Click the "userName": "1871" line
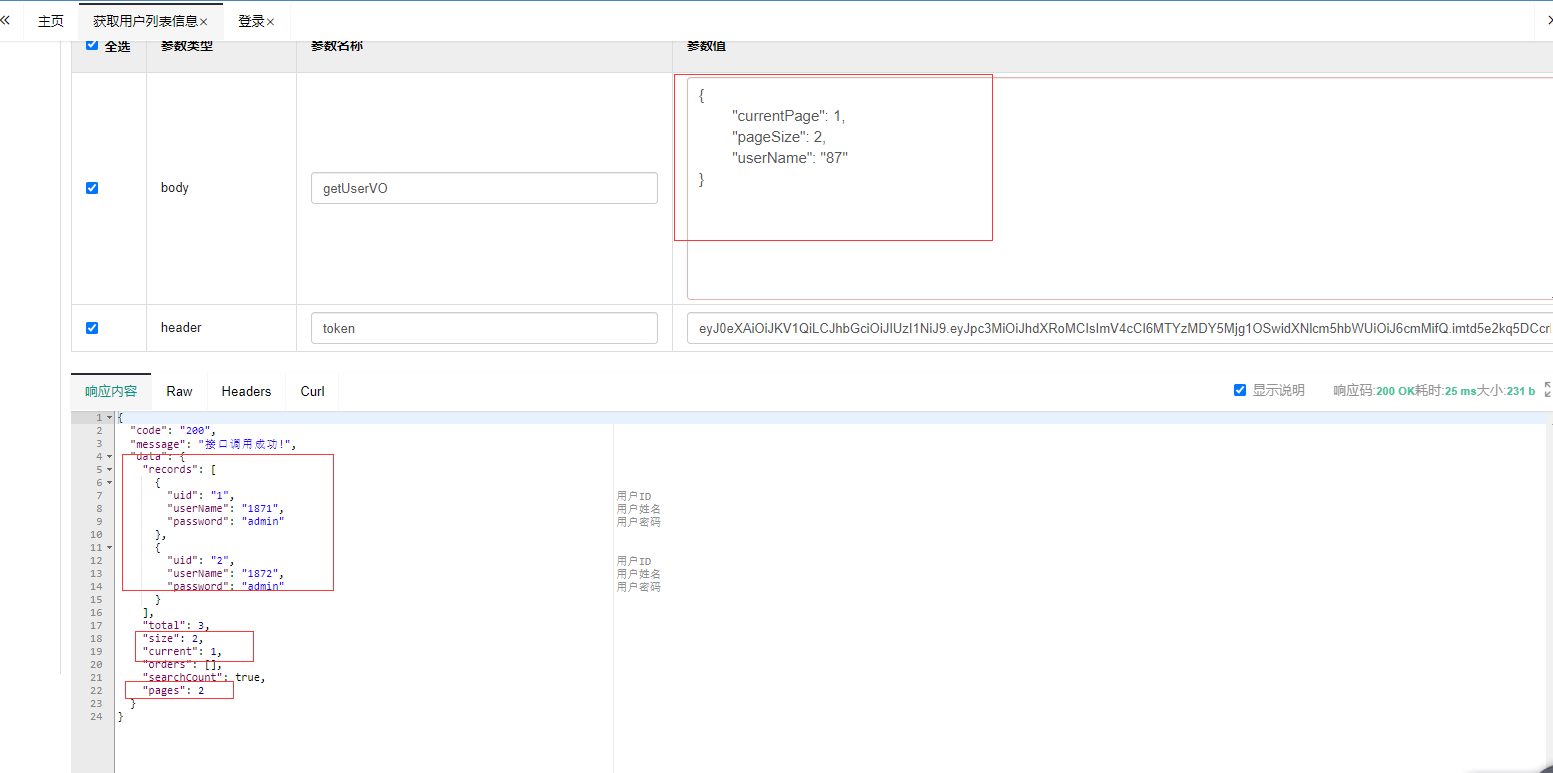The image size is (1553, 773). click(x=227, y=508)
